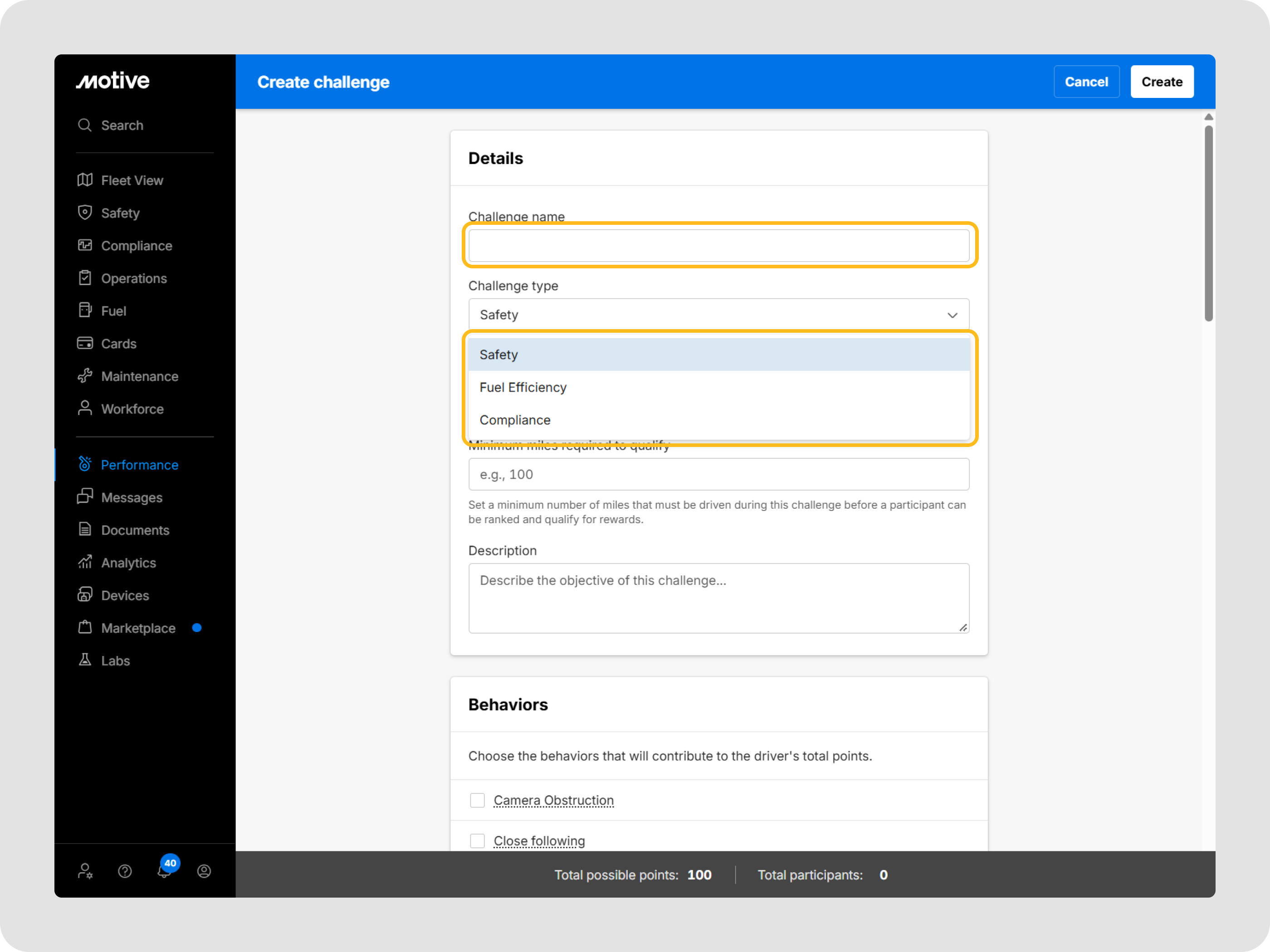Go to Performance in sidebar
This screenshot has height=952, width=1270.
(140, 465)
